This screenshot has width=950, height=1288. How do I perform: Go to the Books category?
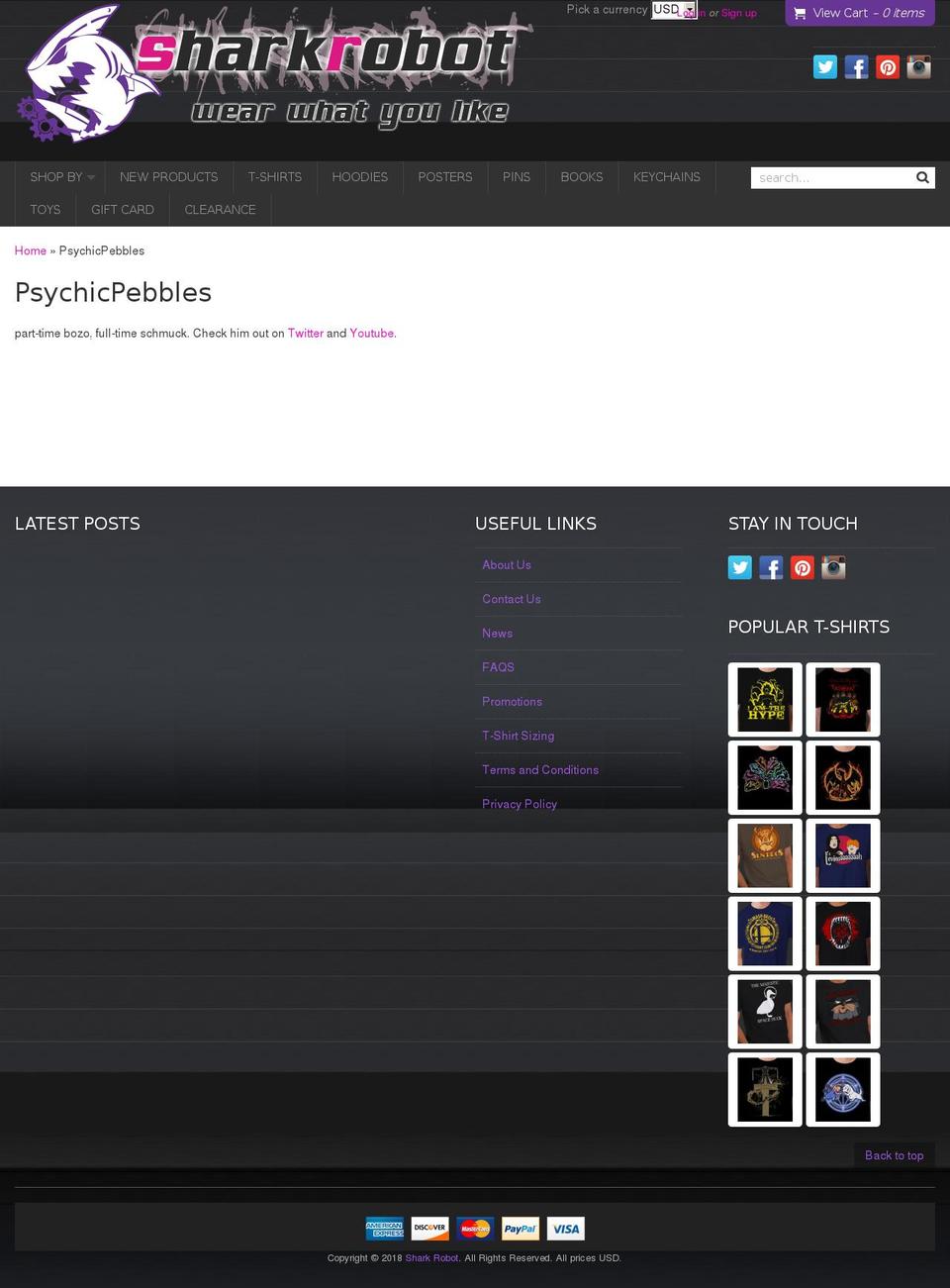pyautogui.click(x=582, y=177)
